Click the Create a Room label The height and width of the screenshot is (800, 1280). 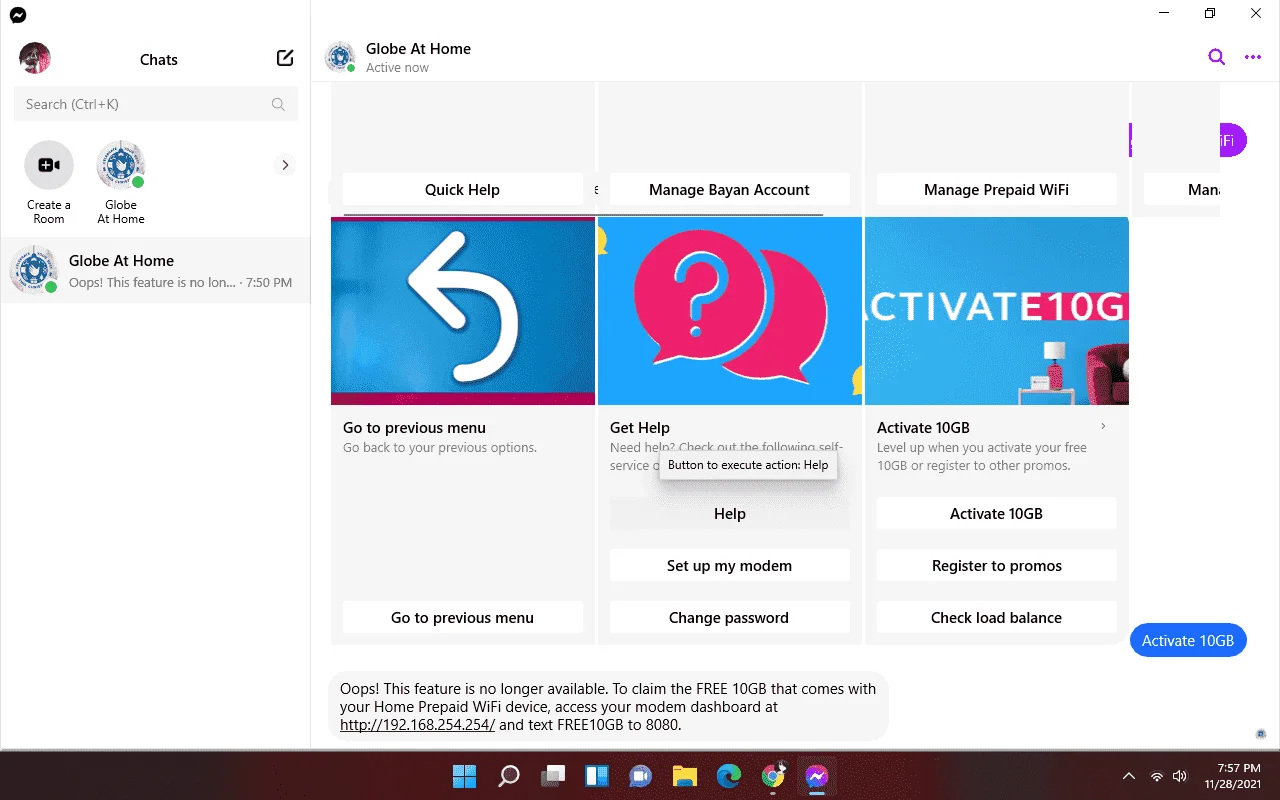coord(49,212)
